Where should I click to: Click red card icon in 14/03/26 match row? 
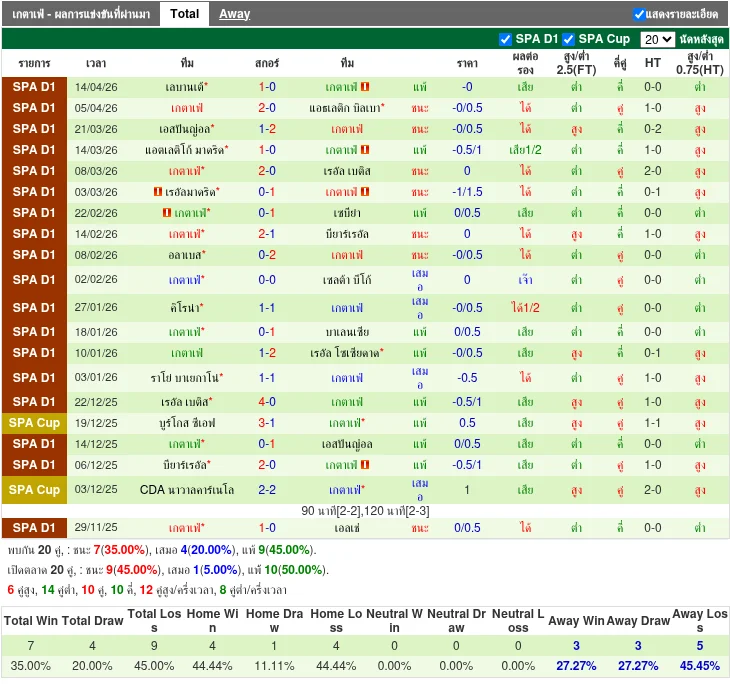point(365,150)
